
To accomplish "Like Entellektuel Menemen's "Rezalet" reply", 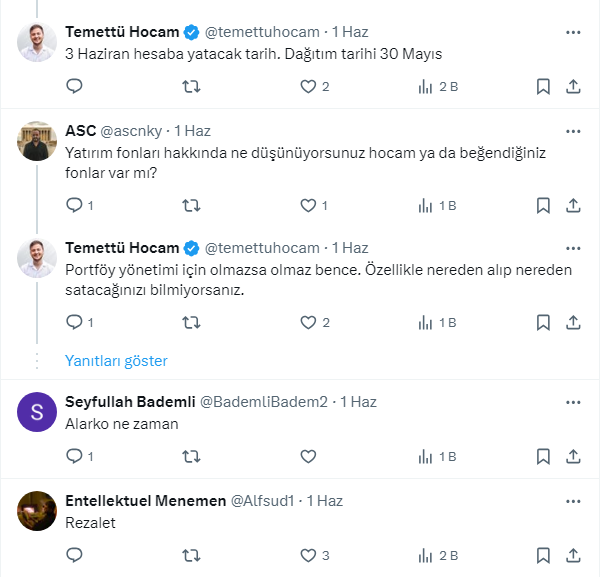I will [308, 555].
